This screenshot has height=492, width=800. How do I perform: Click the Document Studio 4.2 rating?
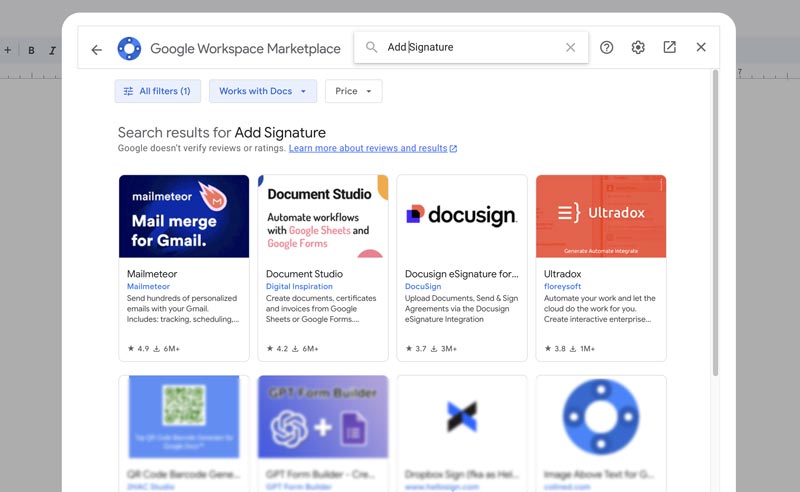point(277,349)
